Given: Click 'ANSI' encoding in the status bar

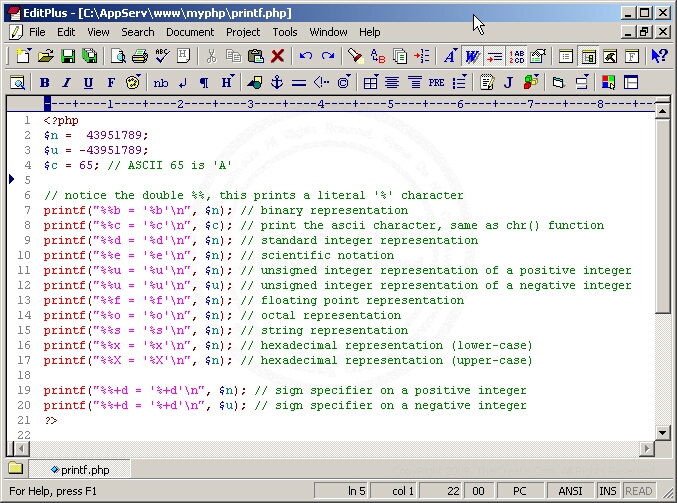Looking at the screenshot, I should point(570,491).
